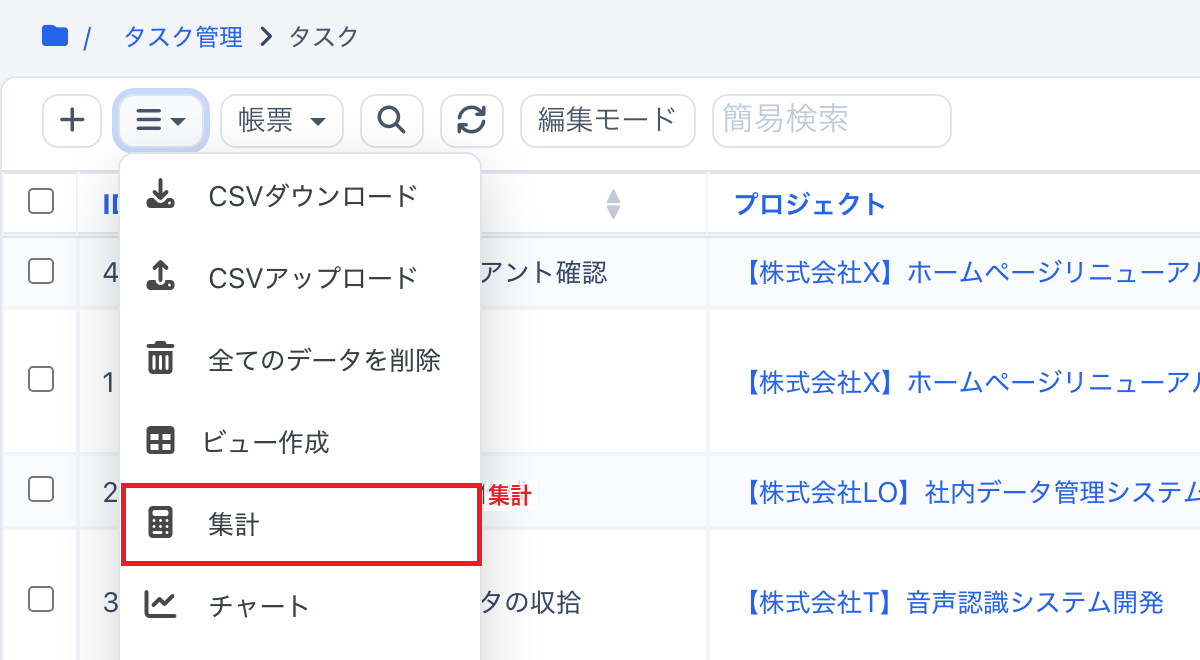Select CSVアップロード from the menu
The height and width of the screenshot is (660, 1200).
(x=300, y=277)
